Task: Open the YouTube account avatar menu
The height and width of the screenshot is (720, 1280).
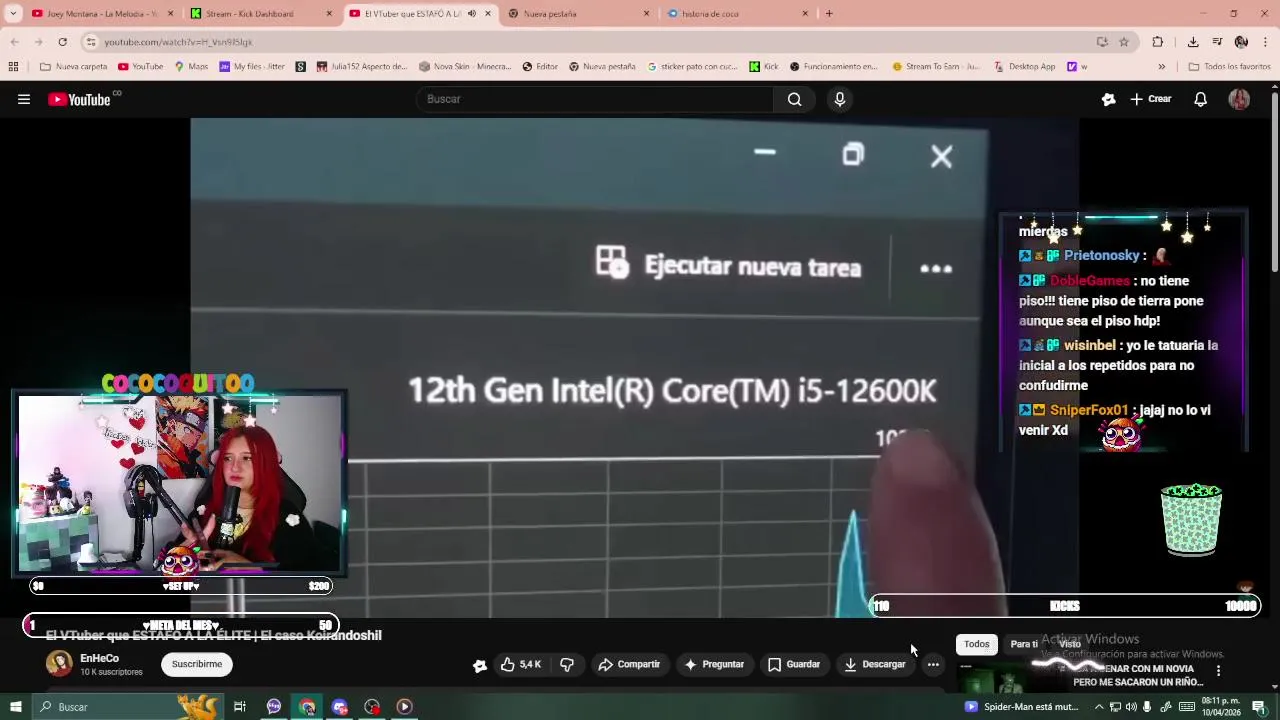Action: pyautogui.click(x=1239, y=99)
